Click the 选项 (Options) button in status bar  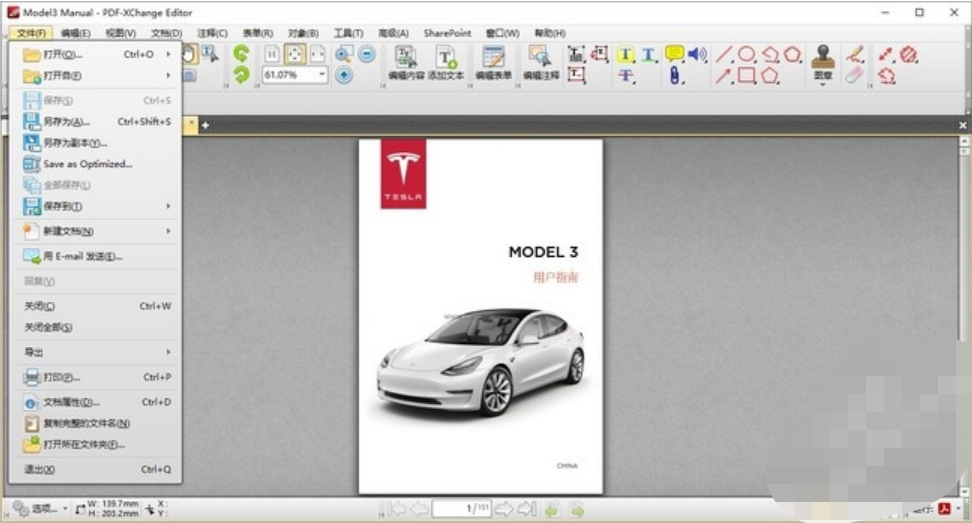tap(37, 509)
